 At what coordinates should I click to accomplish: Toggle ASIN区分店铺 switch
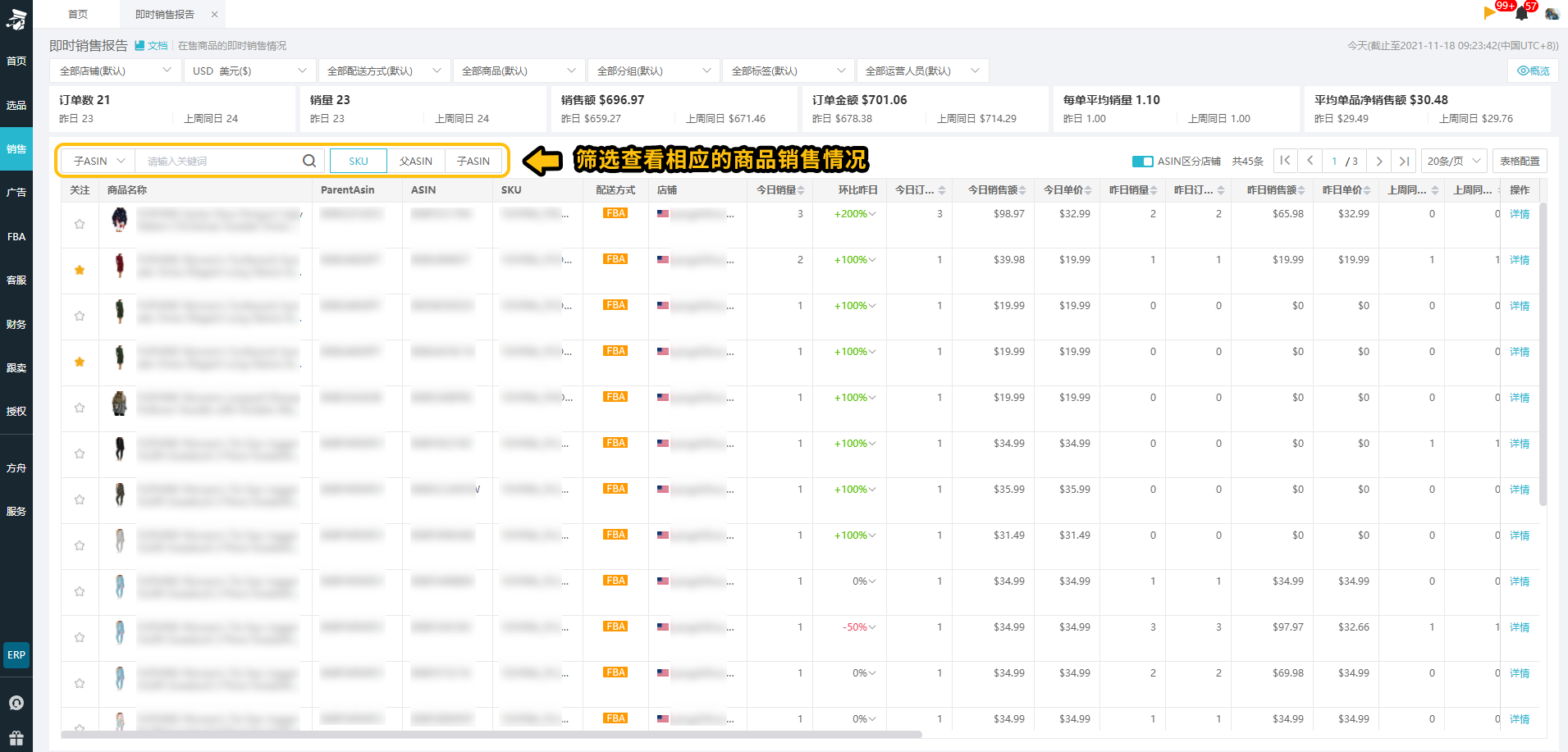pyautogui.click(x=1143, y=162)
